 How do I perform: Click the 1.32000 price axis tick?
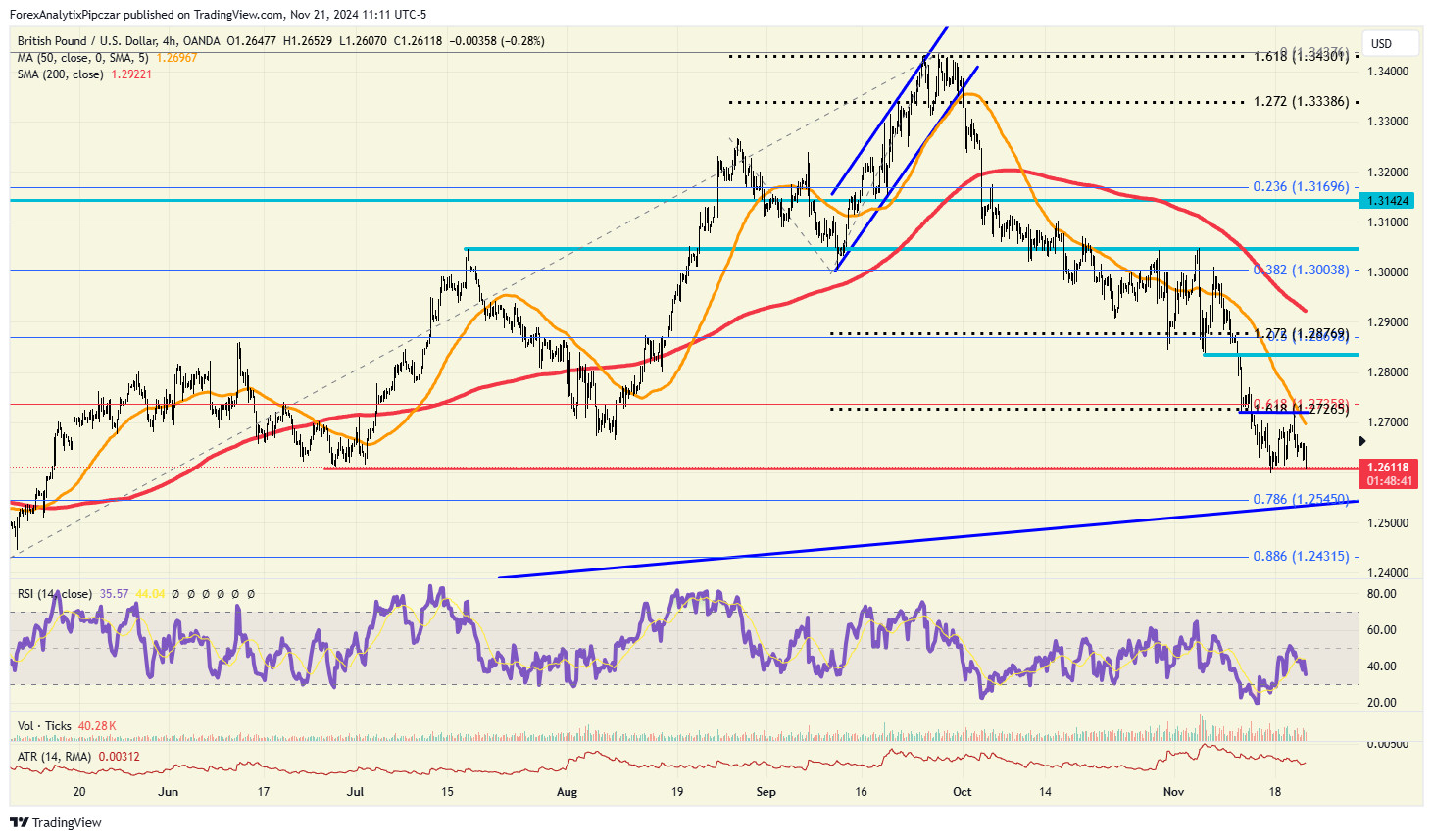(1388, 173)
